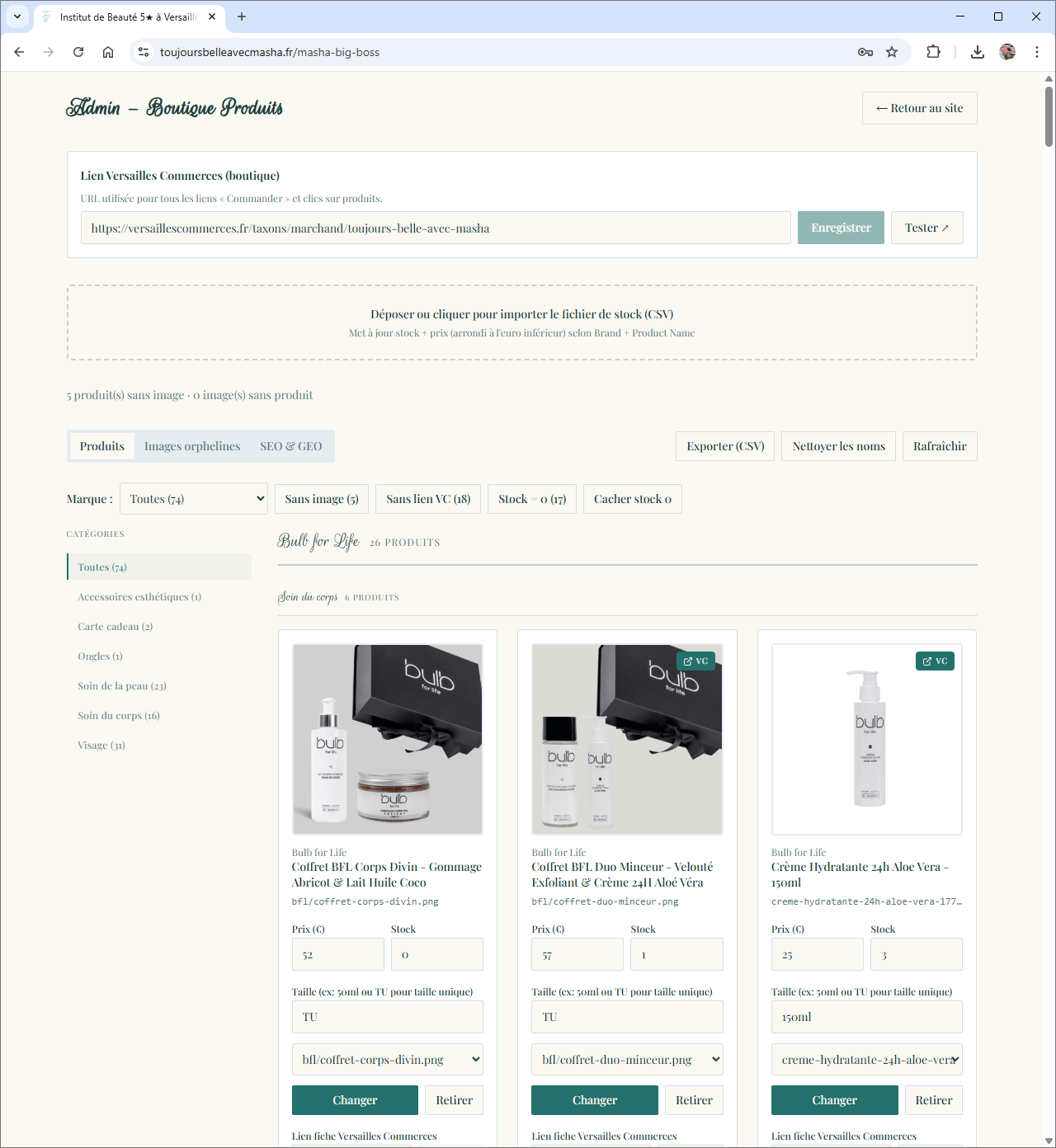Toggle Cacher stock 0 filter
Screen dimensions: 1056x1148
coord(633,499)
